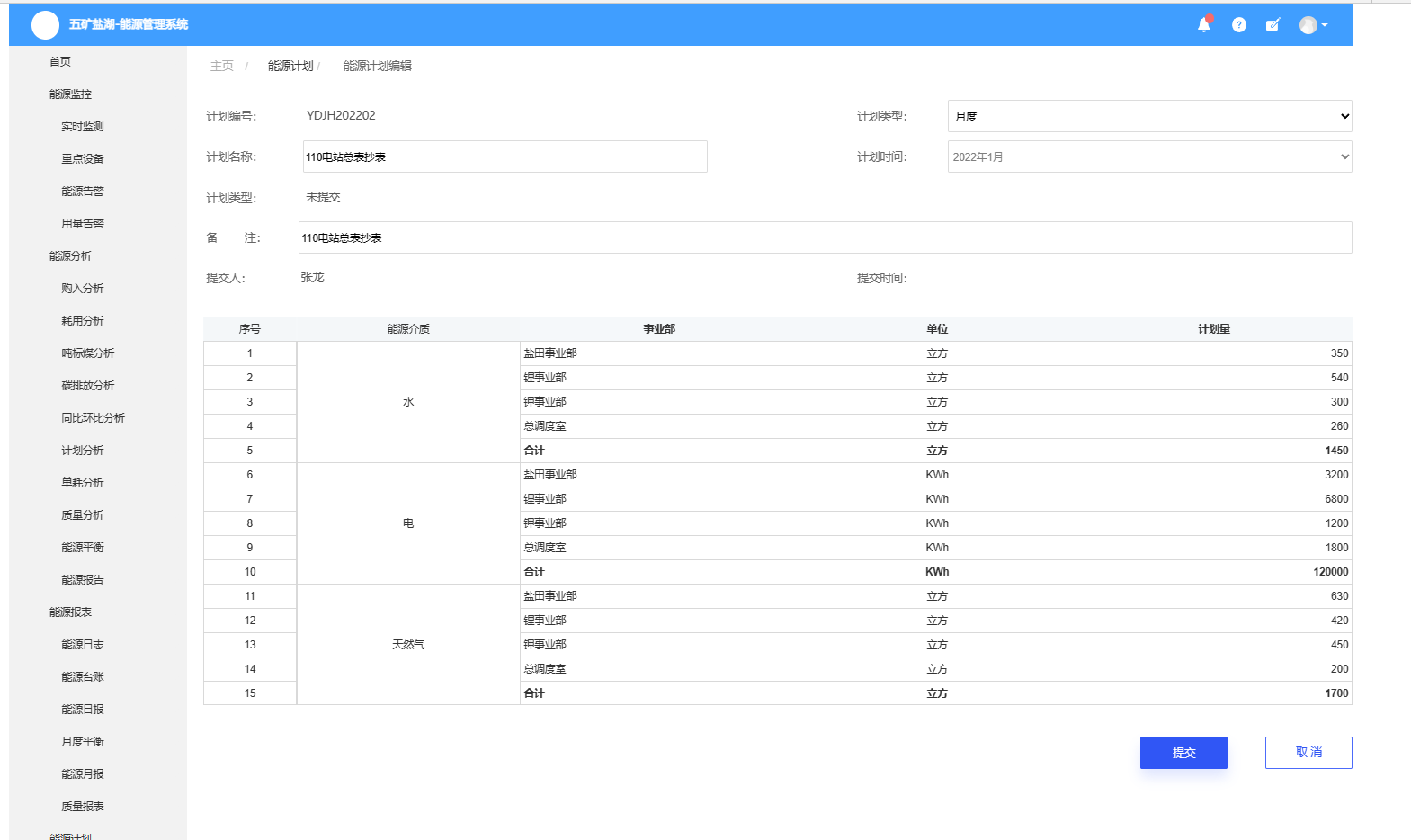Open 碳排放分析 in the sidebar

pyautogui.click(x=88, y=385)
